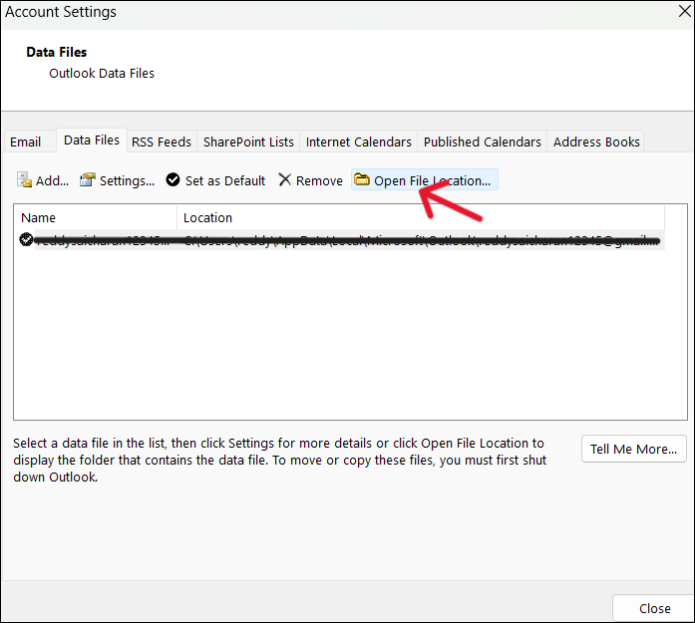The image size is (695, 623).
Task: Close the Account Settings dialog with X
Action: pos(685,12)
